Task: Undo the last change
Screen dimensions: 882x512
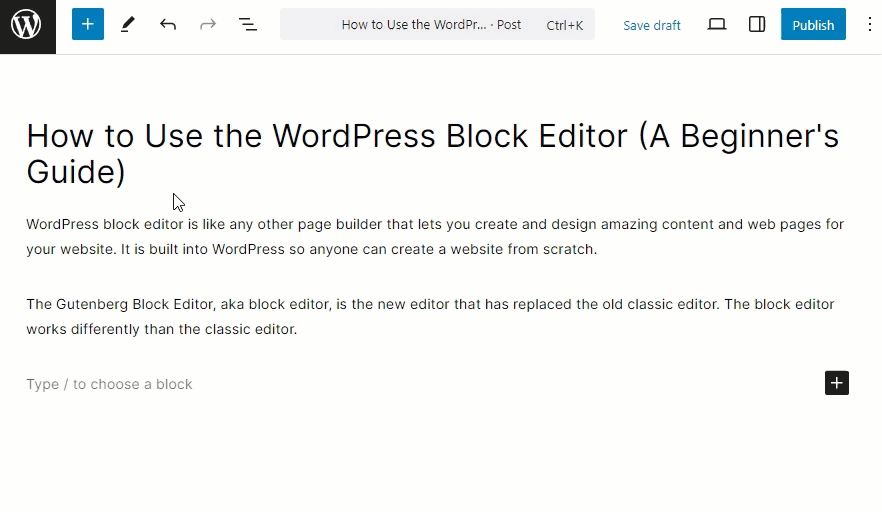Action: pos(168,24)
